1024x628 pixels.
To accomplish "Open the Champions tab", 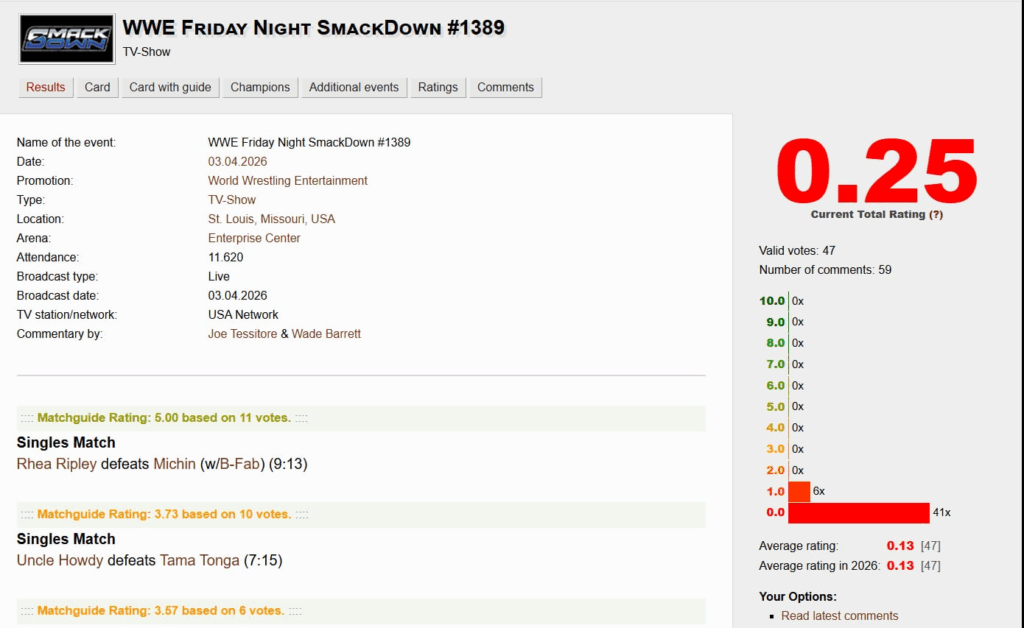I will pyautogui.click(x=259, y=87).
